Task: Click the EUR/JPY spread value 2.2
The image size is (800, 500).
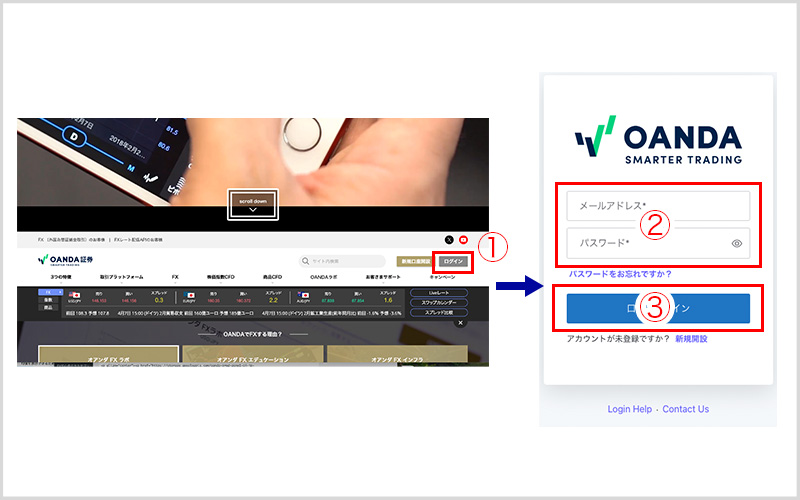Action: point(273,300)
